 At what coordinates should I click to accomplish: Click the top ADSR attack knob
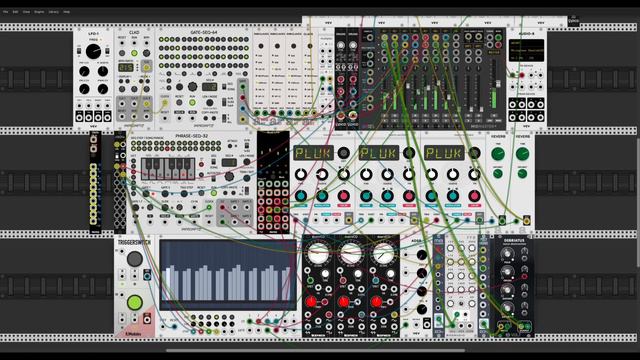(x=421, y=255)
